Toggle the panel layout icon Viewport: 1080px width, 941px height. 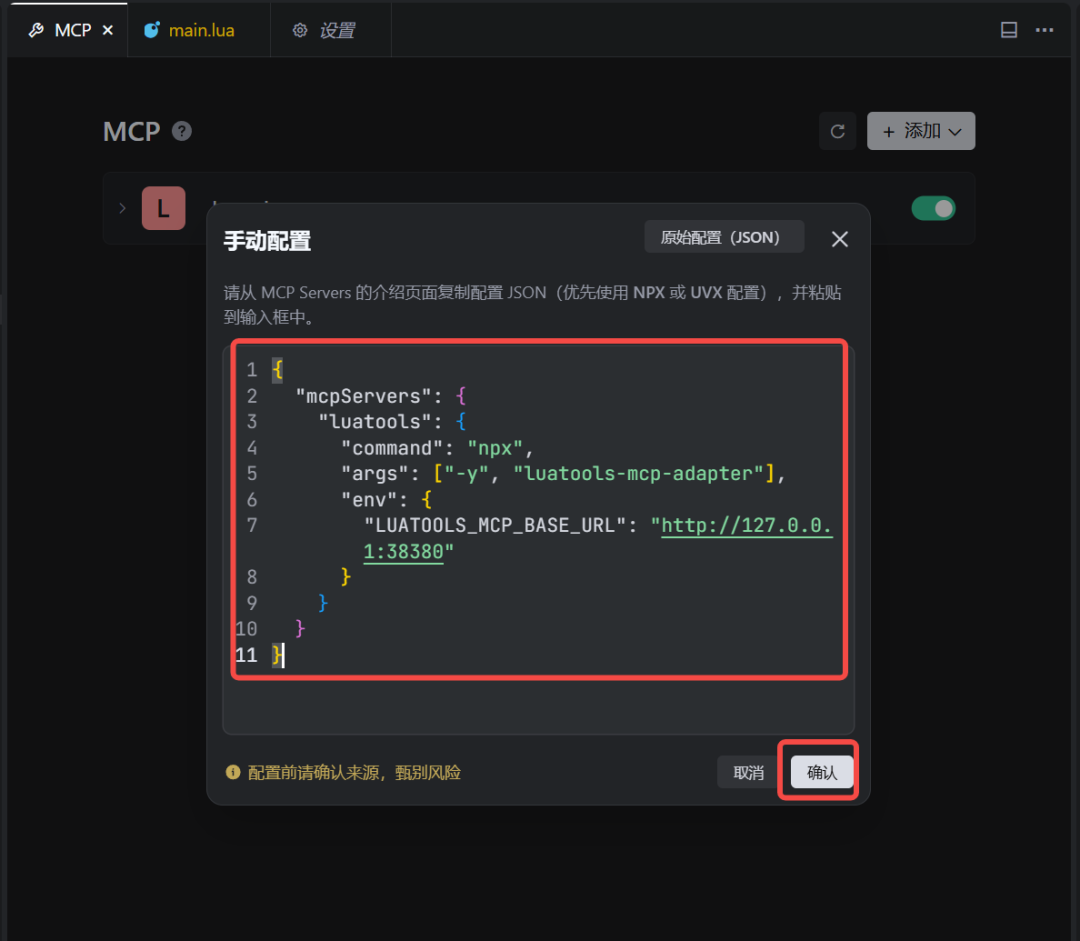click(1008, 30)
